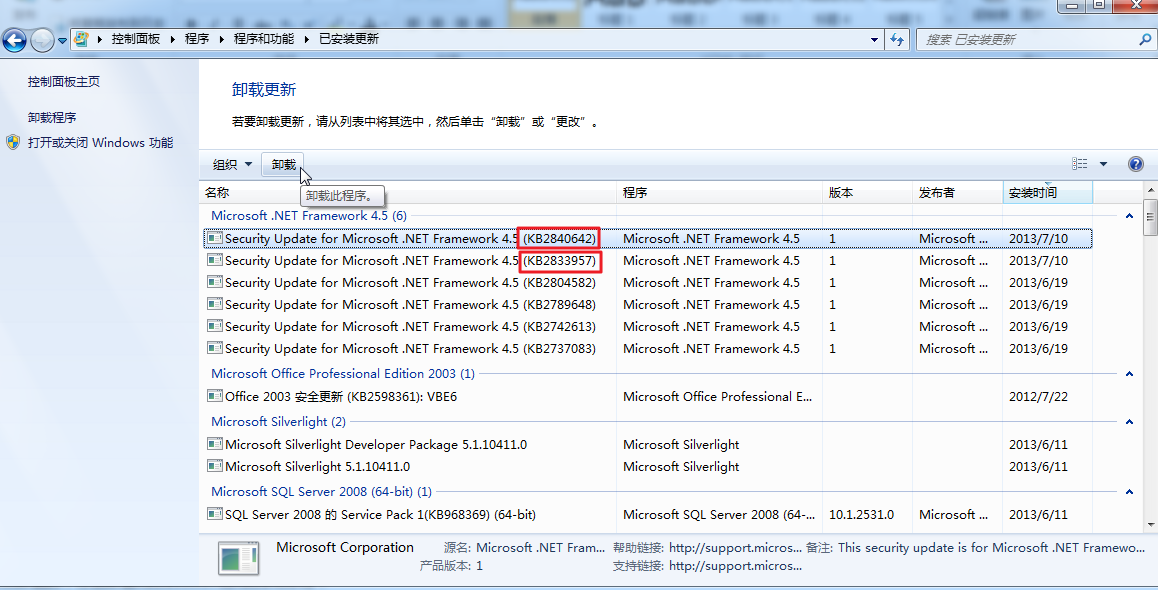
Task: Select Security Update KB2737083 name text
Action: point(410,349)
